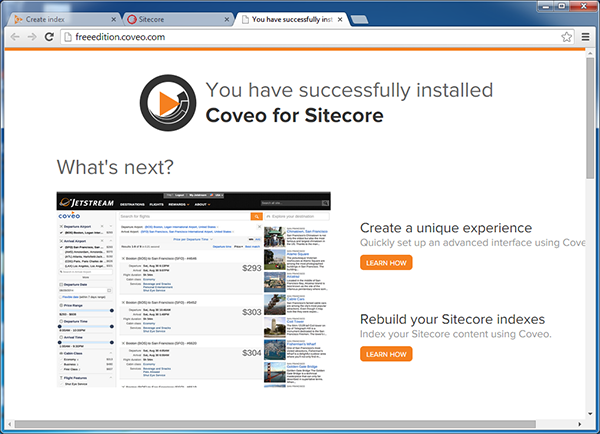This screenshot has width=600, height=434.
Task: Maximize the browser window
Action: pyautogui.click(x=561, y=6)
